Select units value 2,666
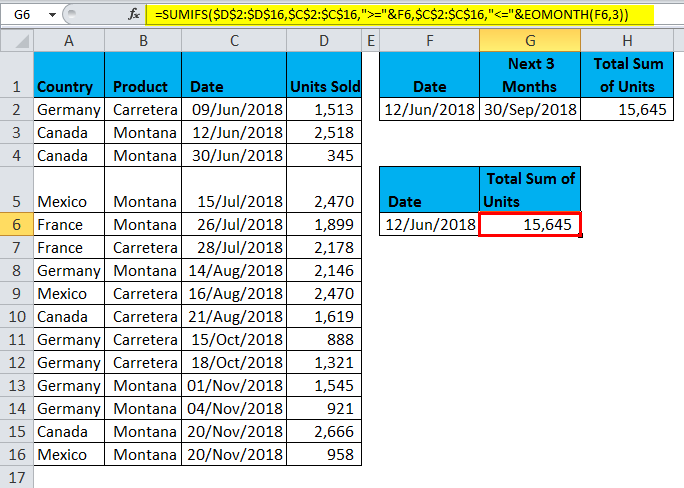Screen dimensions: 684x488 (324, 431)
